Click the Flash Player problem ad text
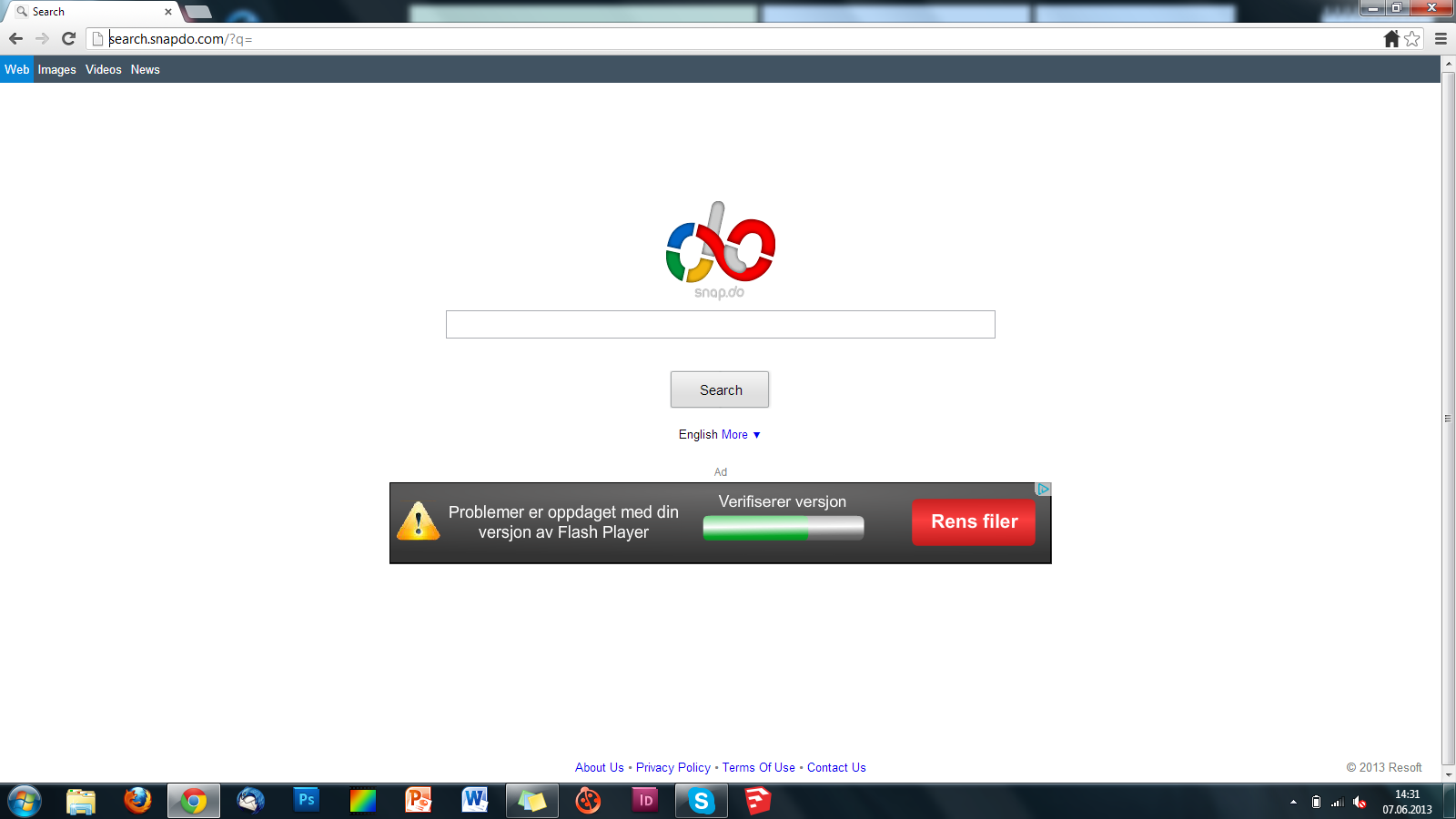Viewport: 1456px width, 819px height. coord(563,522)
